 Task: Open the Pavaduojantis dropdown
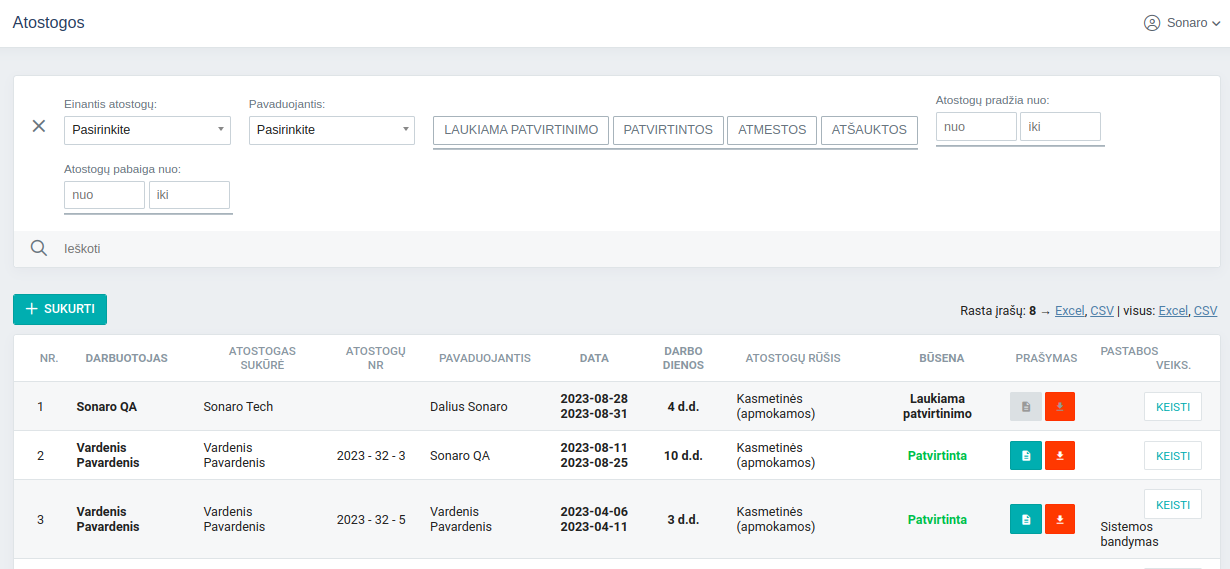[x=331, y=130]
